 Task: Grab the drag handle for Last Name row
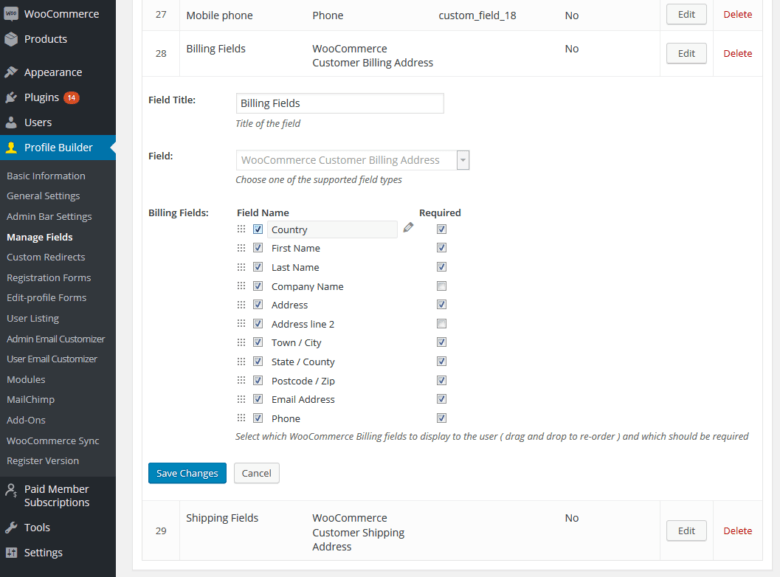tap(241, 267)
